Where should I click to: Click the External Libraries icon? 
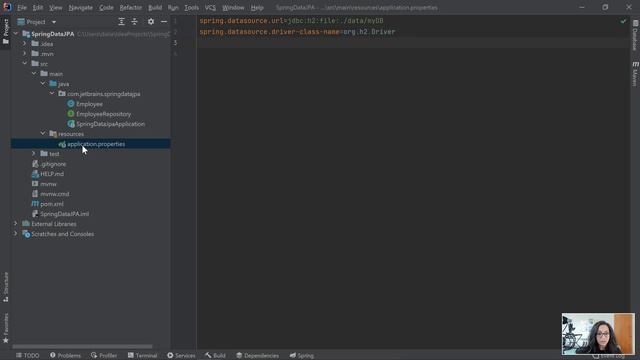click(26, 224)
